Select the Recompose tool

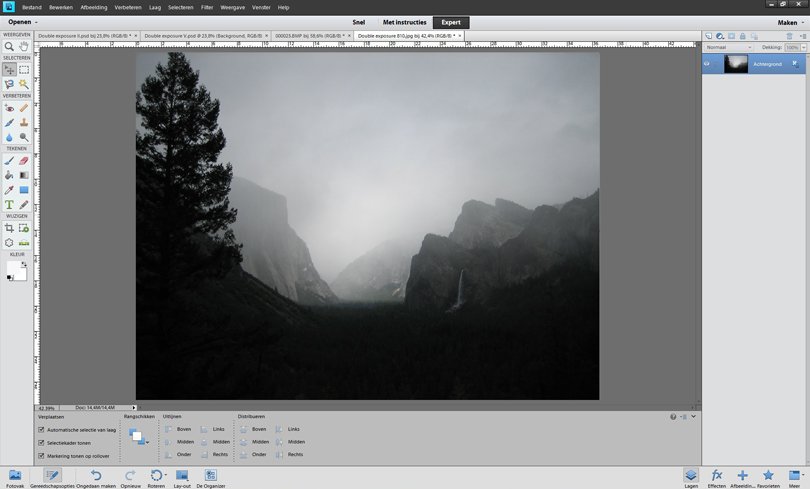tap(24, 228)
